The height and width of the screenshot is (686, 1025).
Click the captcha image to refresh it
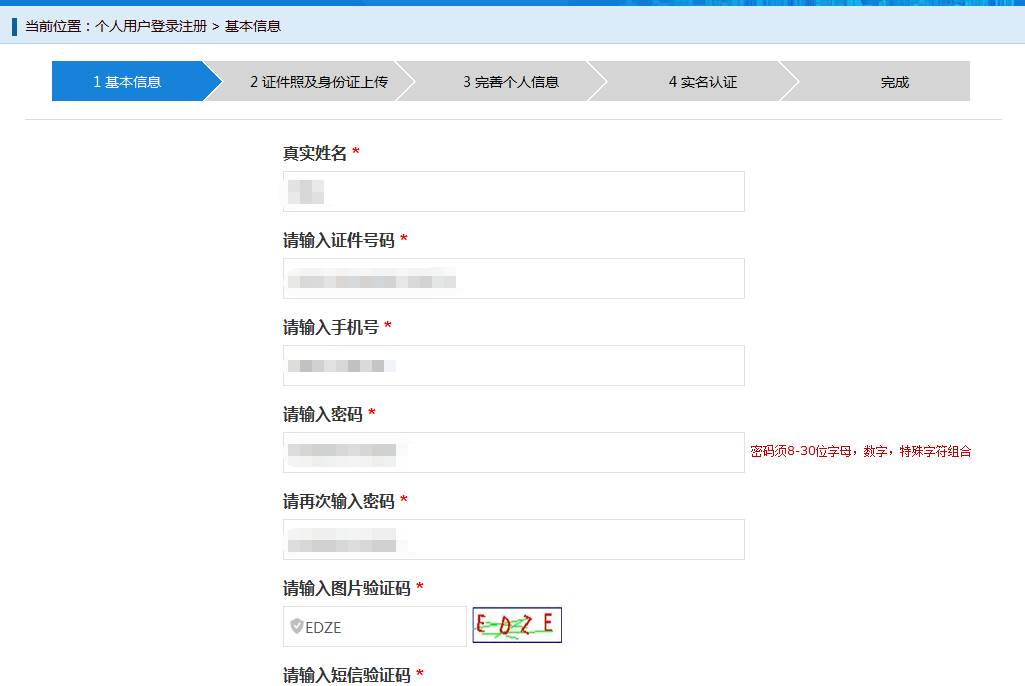[x=516, y=624]
